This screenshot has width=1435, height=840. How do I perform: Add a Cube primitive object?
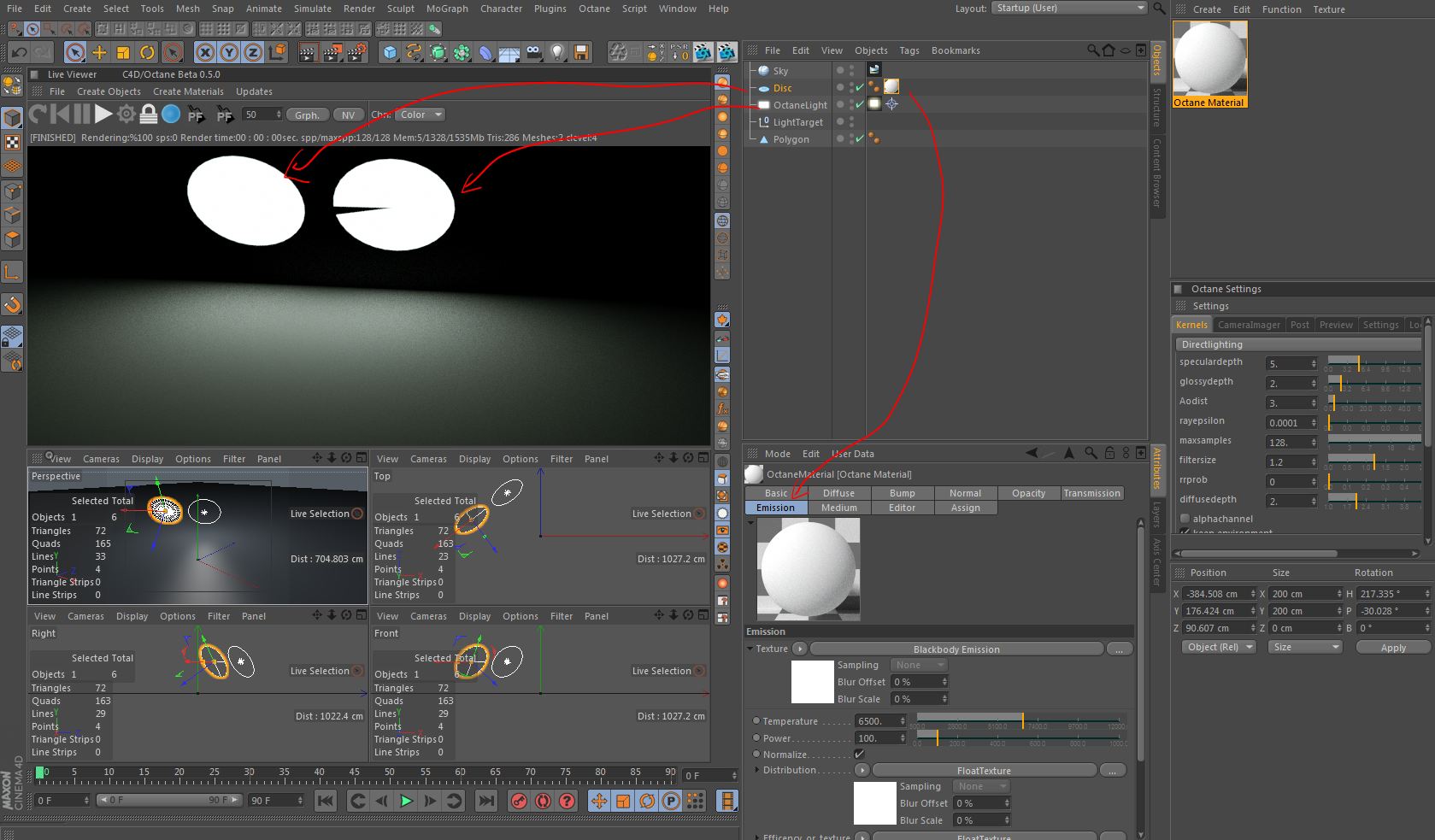(390, 53)
